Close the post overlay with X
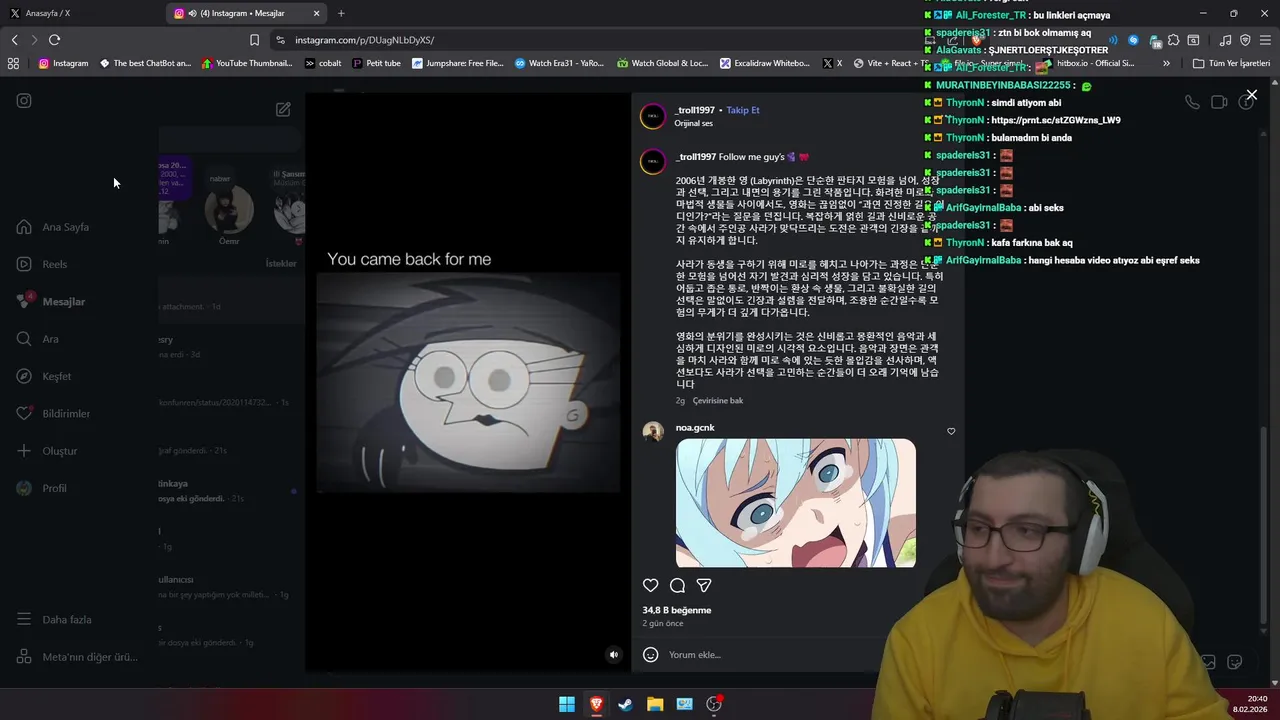1280x720 pixels. point(1251,95)
